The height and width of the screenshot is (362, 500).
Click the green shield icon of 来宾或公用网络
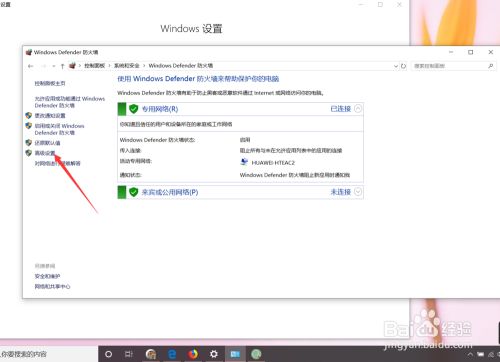pos(134,192)
